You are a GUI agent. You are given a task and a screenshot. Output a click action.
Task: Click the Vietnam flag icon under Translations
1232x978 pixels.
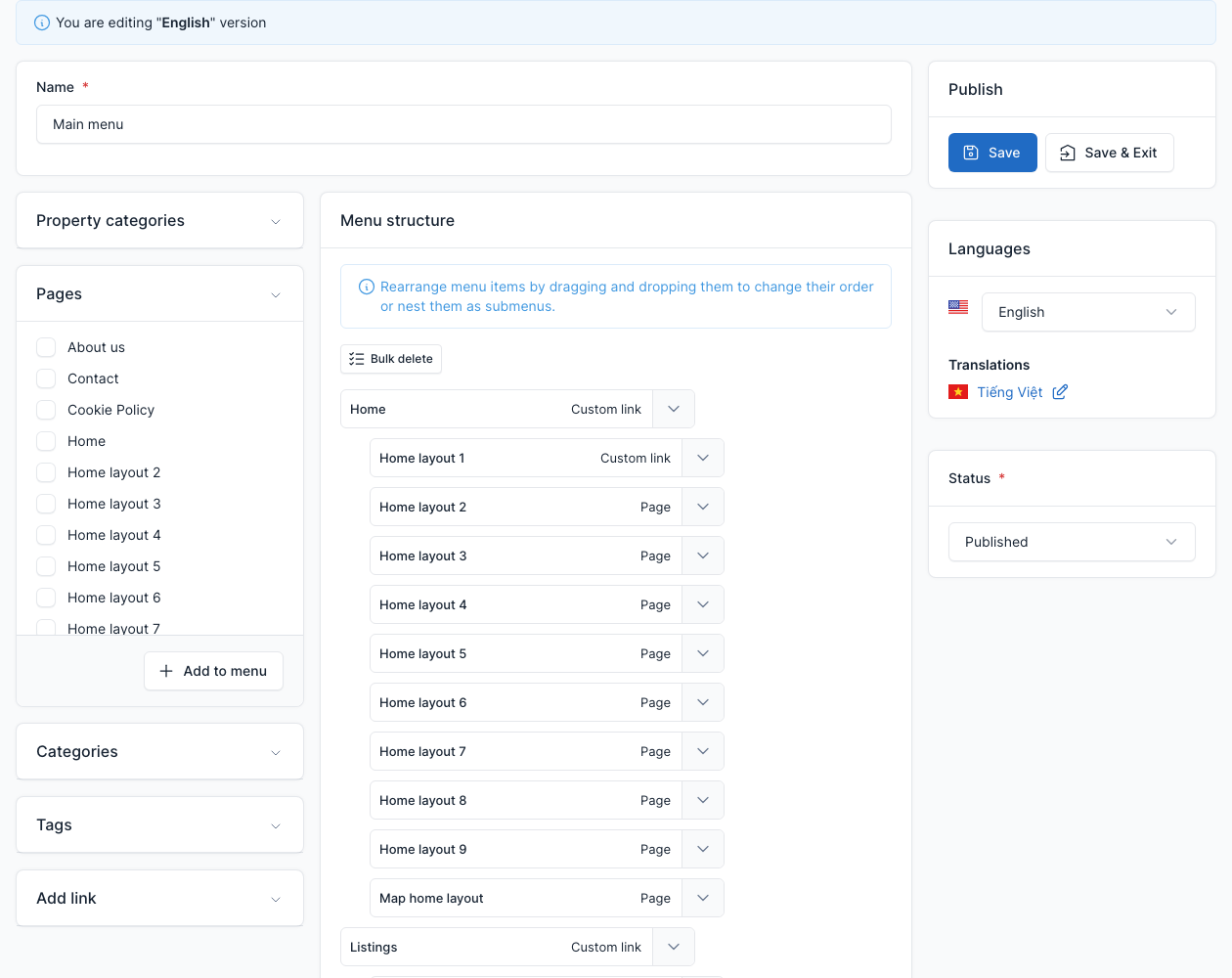[x=958, y=392]
